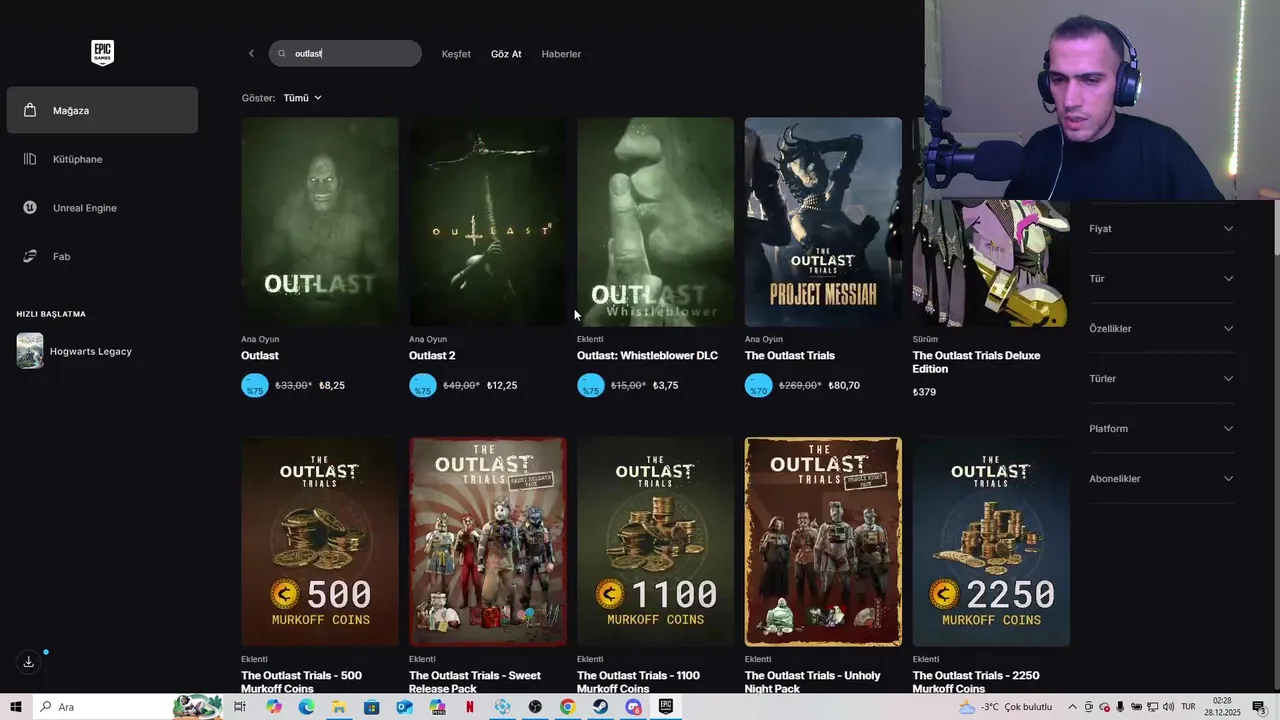Viewport: 1280px width, 720px height.
Task: Go back using the arrow beside search
Action: coord(251,54)
